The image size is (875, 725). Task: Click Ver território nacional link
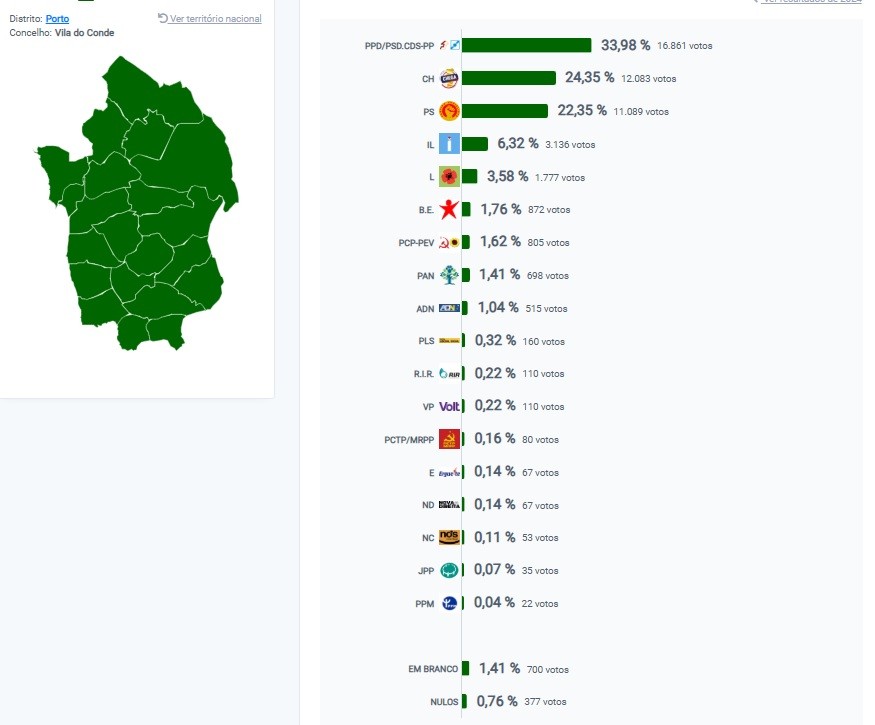click(x=215, y=18)
